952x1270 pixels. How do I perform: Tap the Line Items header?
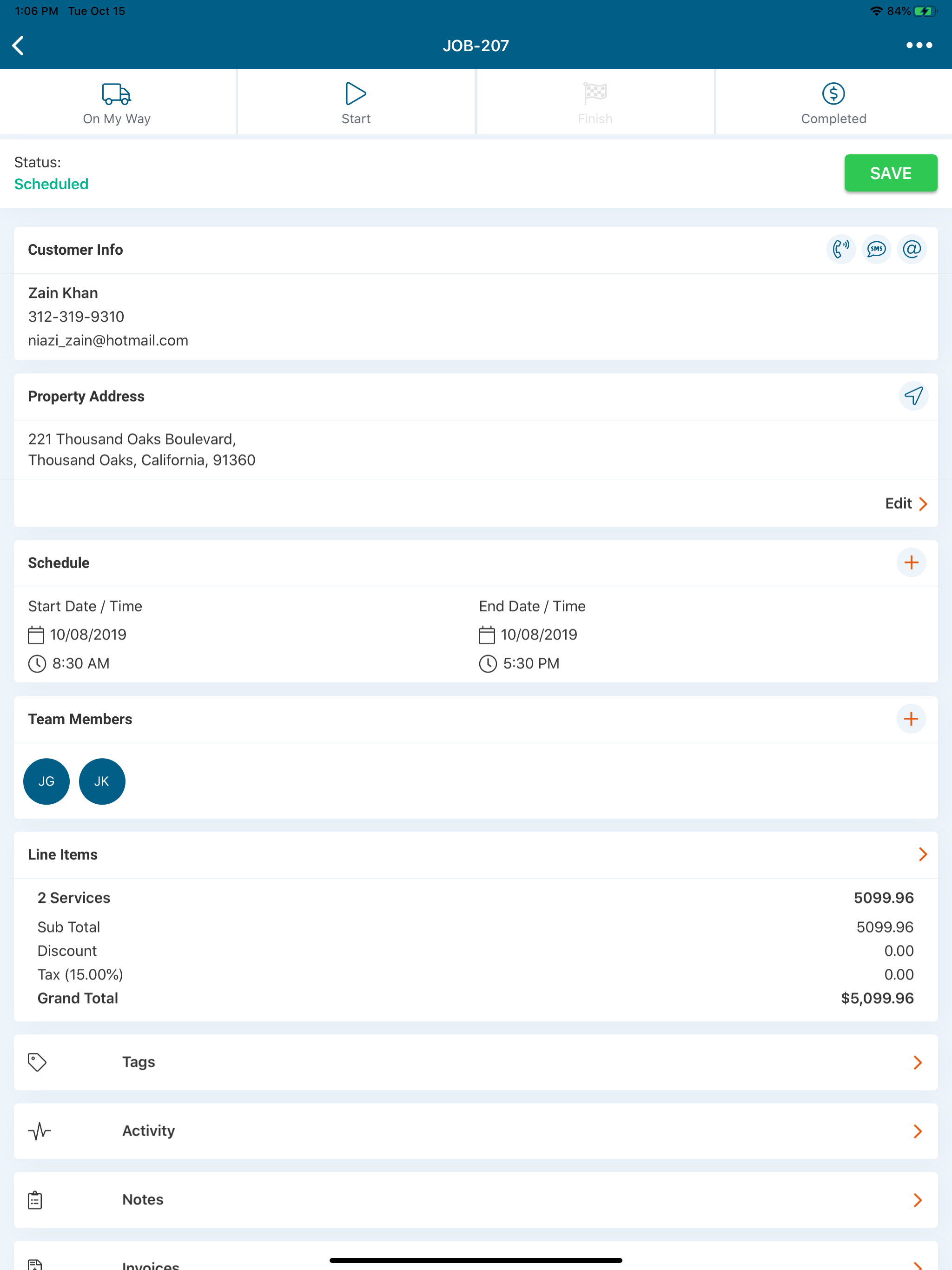(63, 854)
